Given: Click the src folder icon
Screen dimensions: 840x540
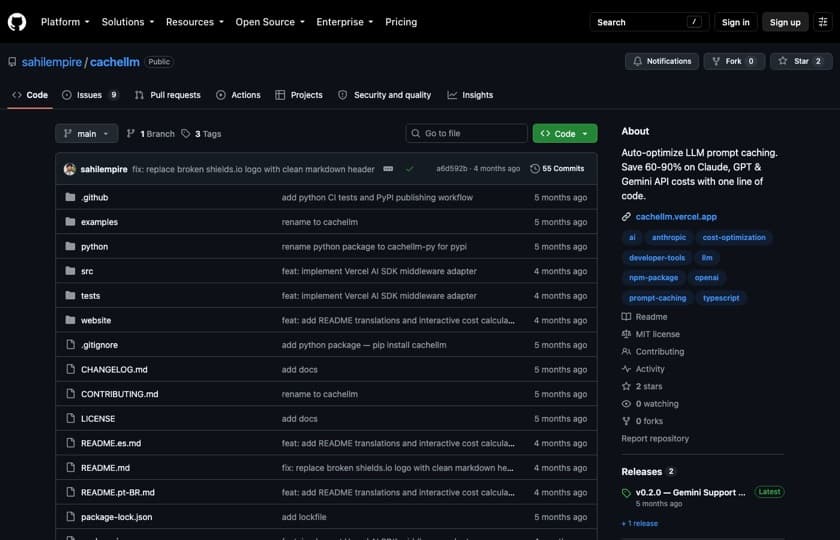Looking at the screenshot, I should coord(70,271).
